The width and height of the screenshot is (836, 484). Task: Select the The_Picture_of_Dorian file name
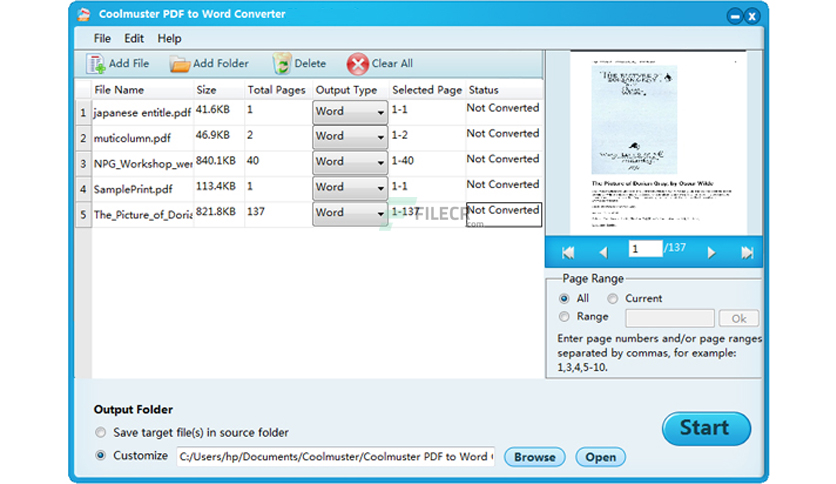point(143,215)
